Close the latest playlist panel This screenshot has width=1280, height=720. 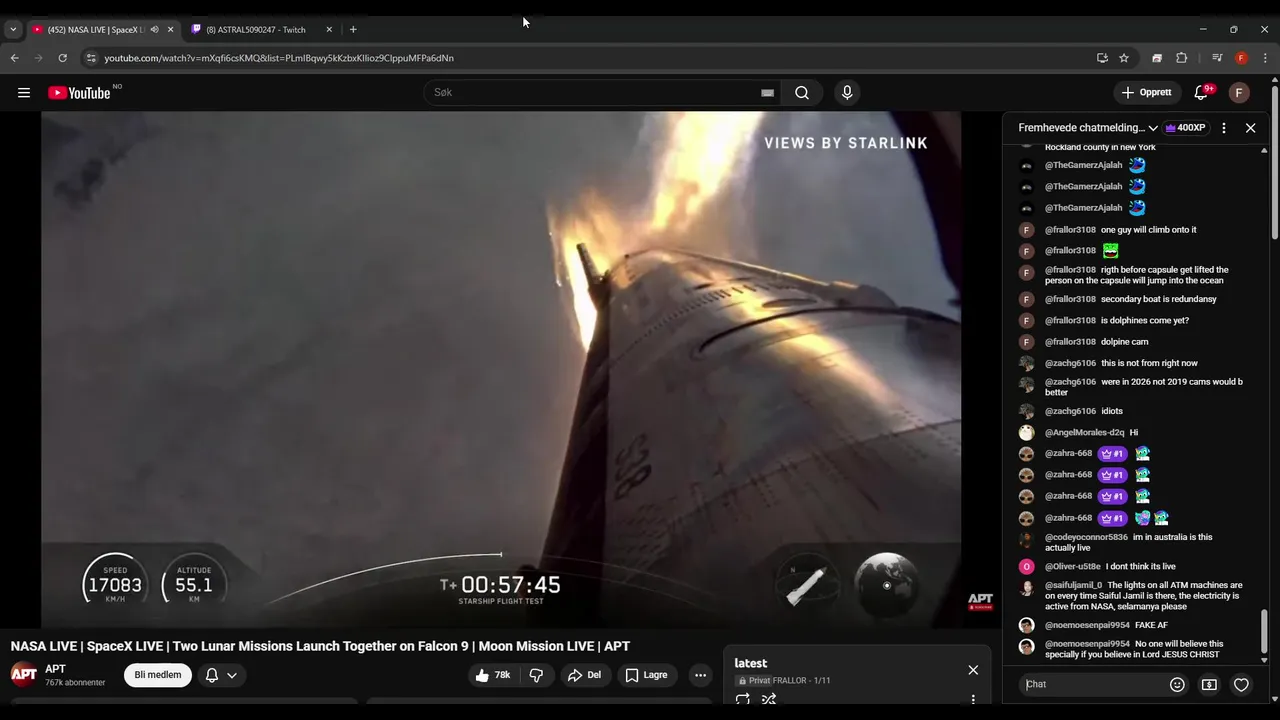pos(973,670)
